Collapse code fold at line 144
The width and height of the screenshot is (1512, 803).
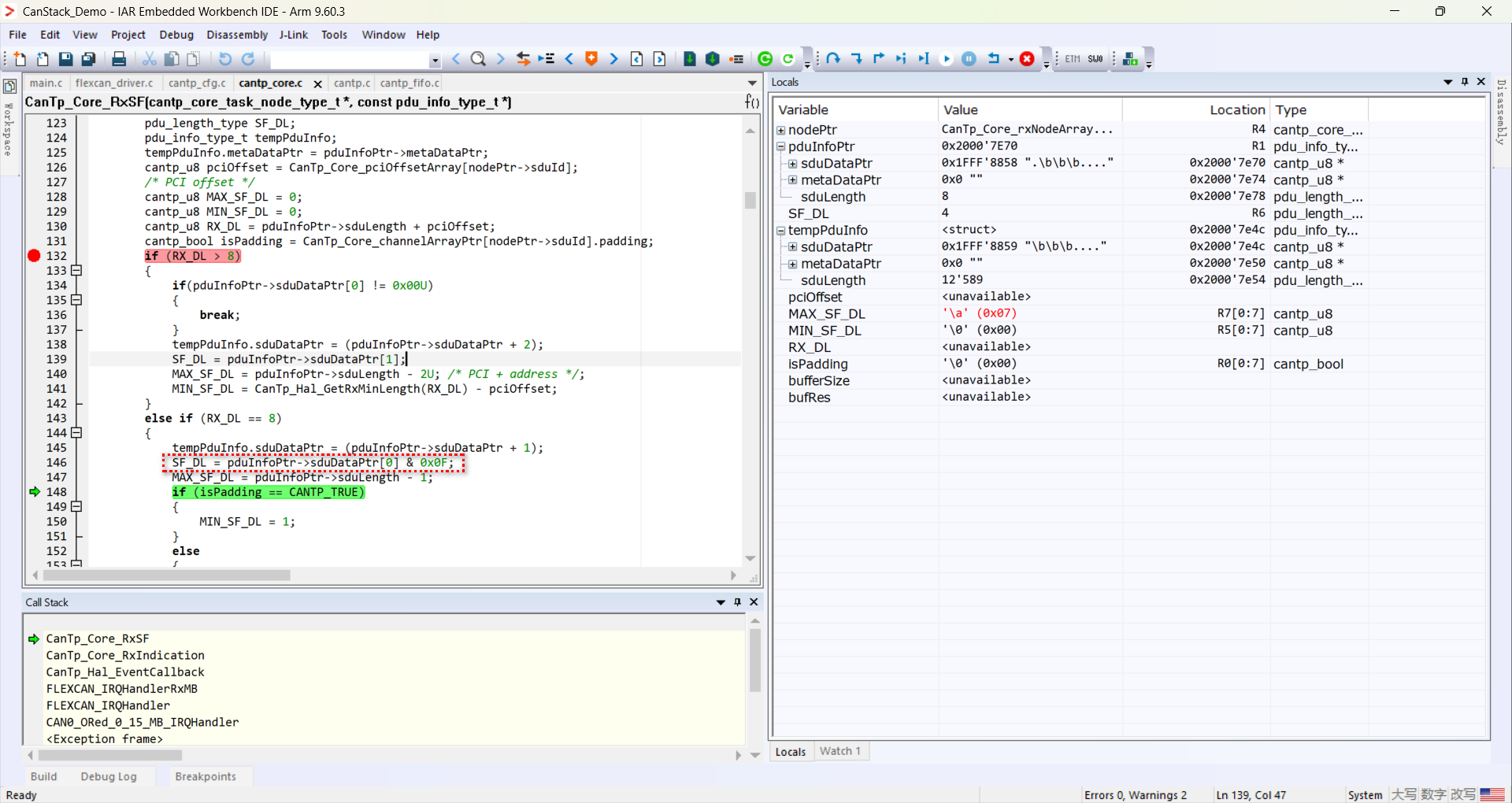[76, 433]
